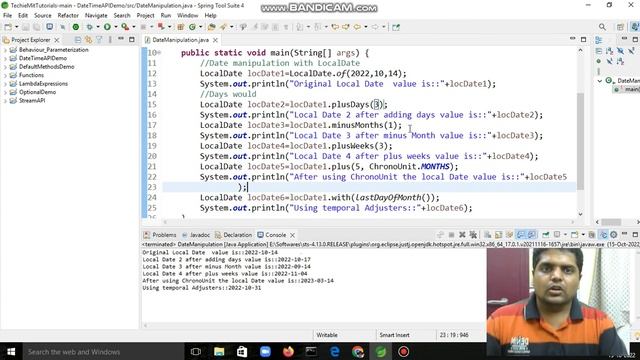Open Chrome from taskbar
The width and height of the screenshot is (640, 360).
(358, 351)
